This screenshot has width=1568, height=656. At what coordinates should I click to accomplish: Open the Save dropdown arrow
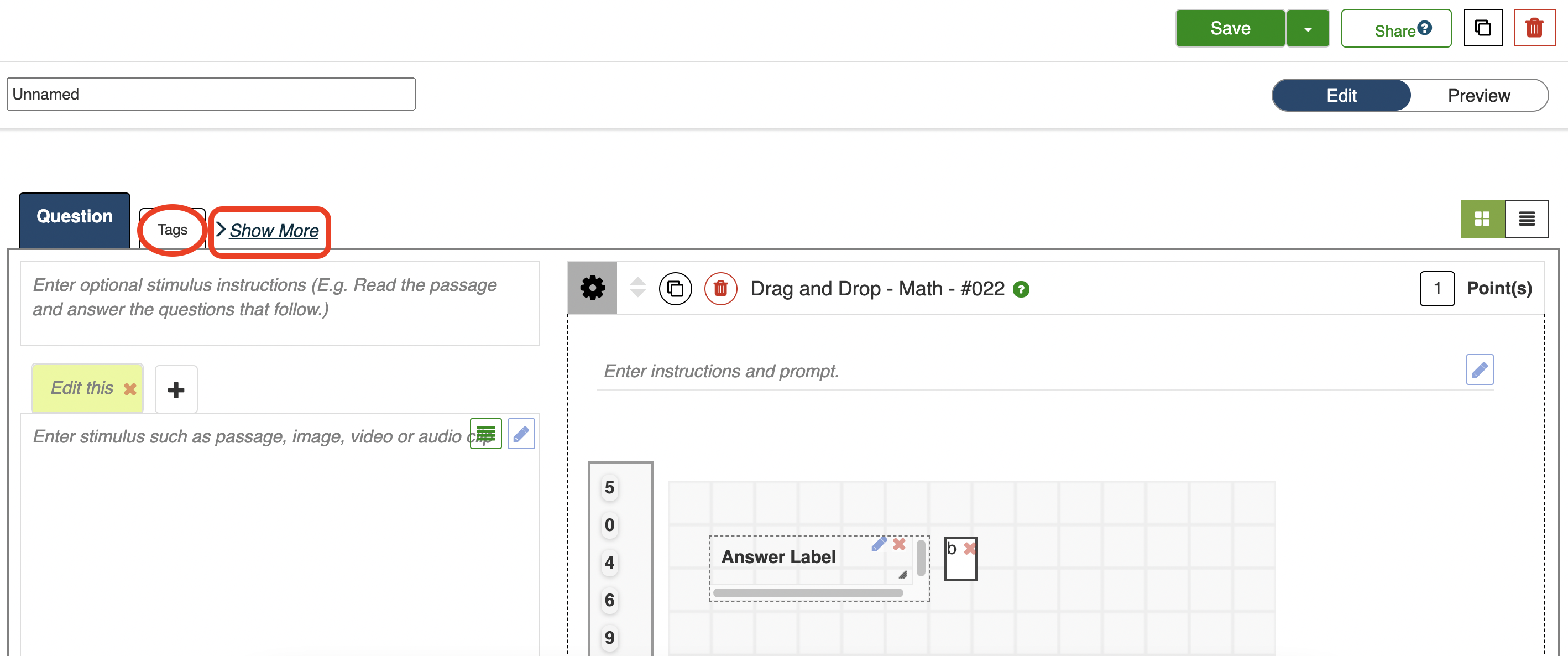pos(1308,29)
